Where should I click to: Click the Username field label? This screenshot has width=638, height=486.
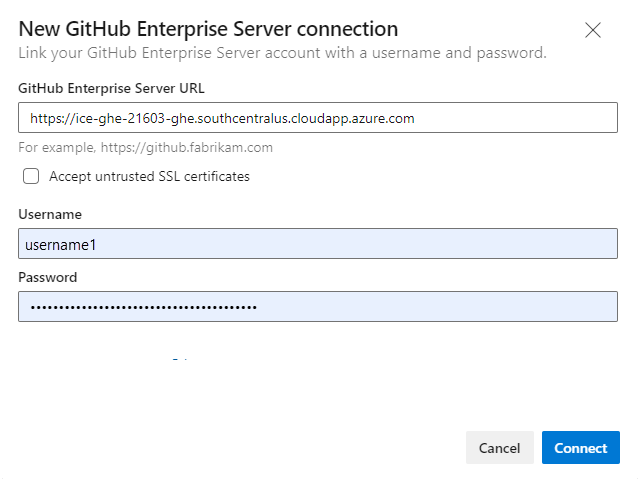[50, 214]
